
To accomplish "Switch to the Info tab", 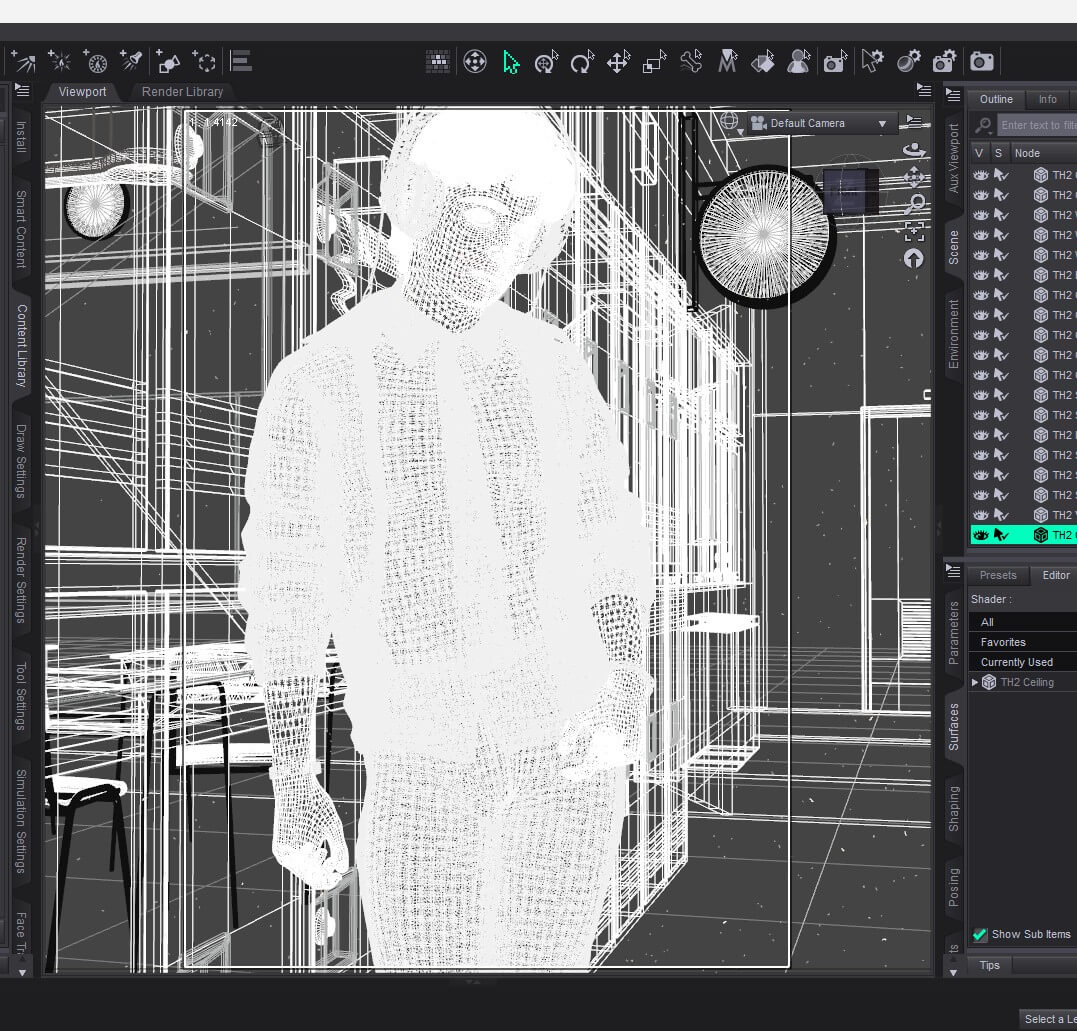I will (x=1047, y=100).
